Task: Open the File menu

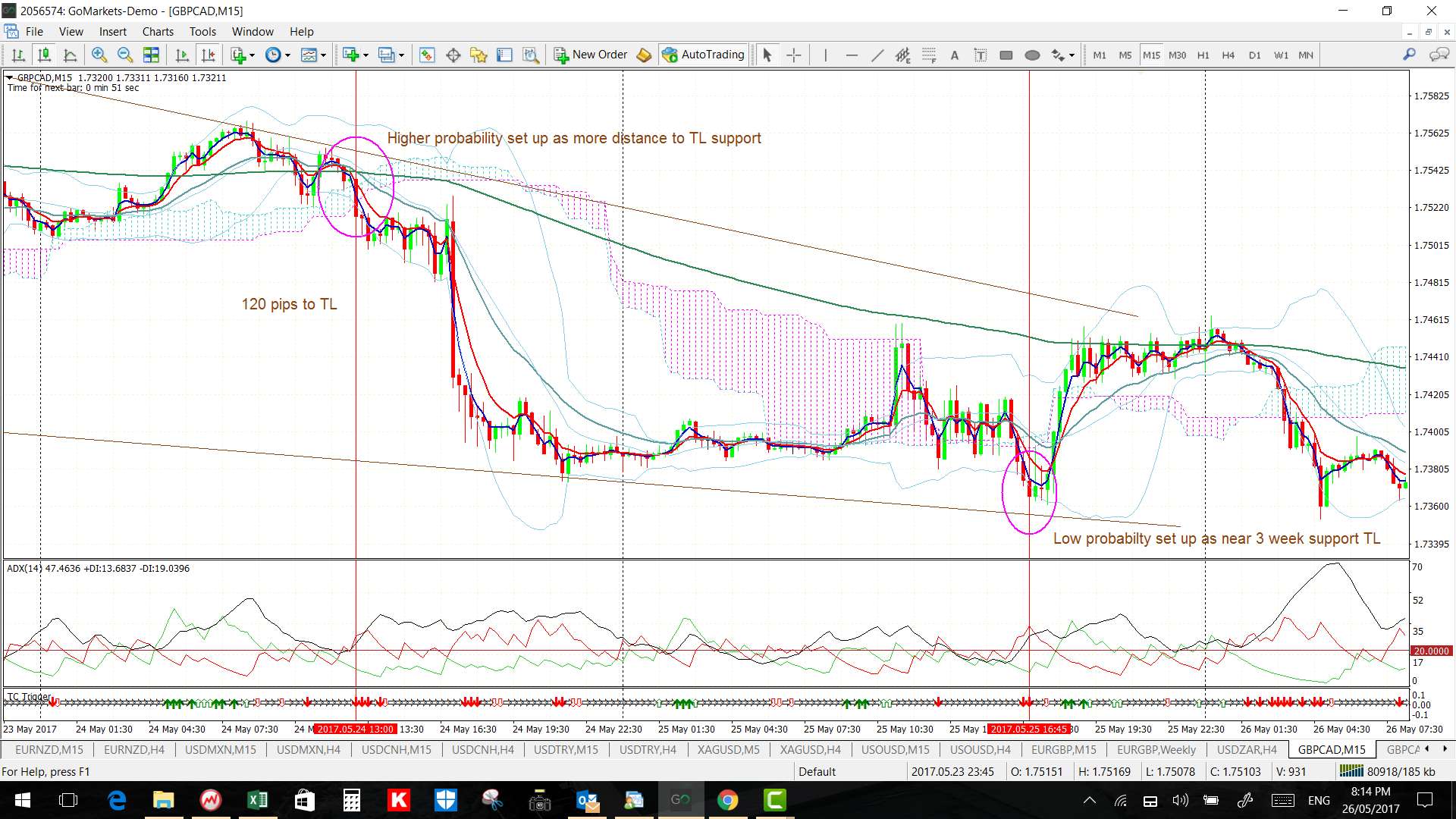Action: (34, 31)
